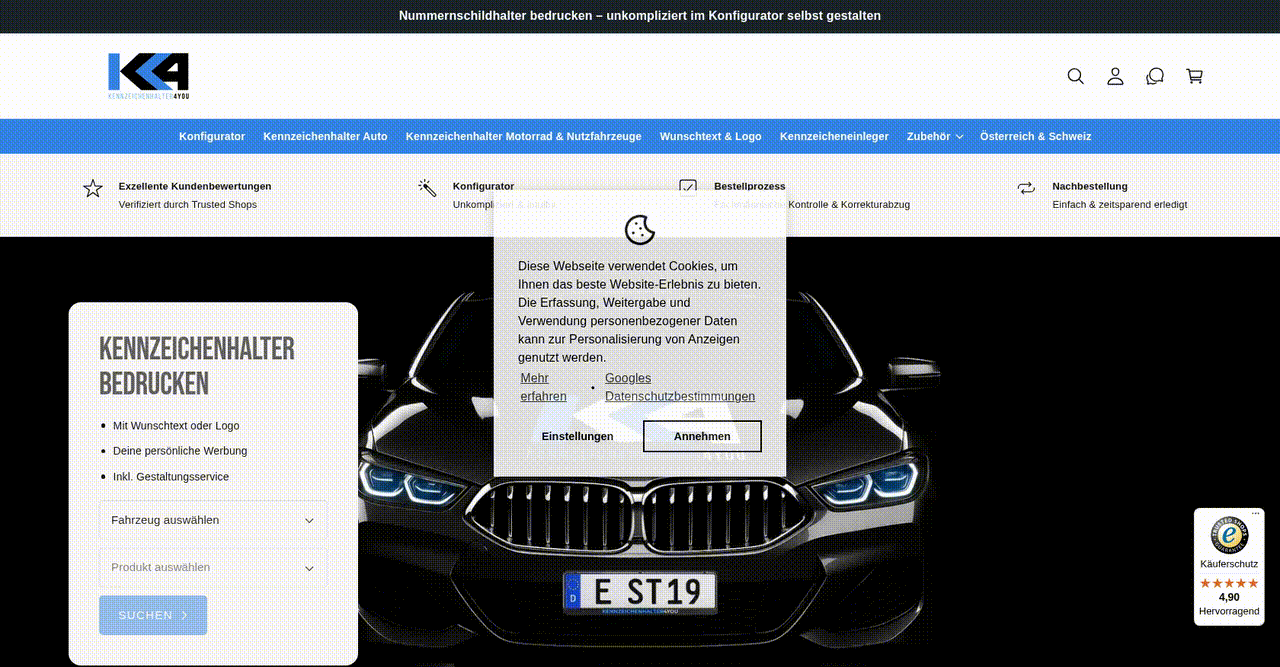
Task: Open the user account icon
Action: click(1115, 76)
